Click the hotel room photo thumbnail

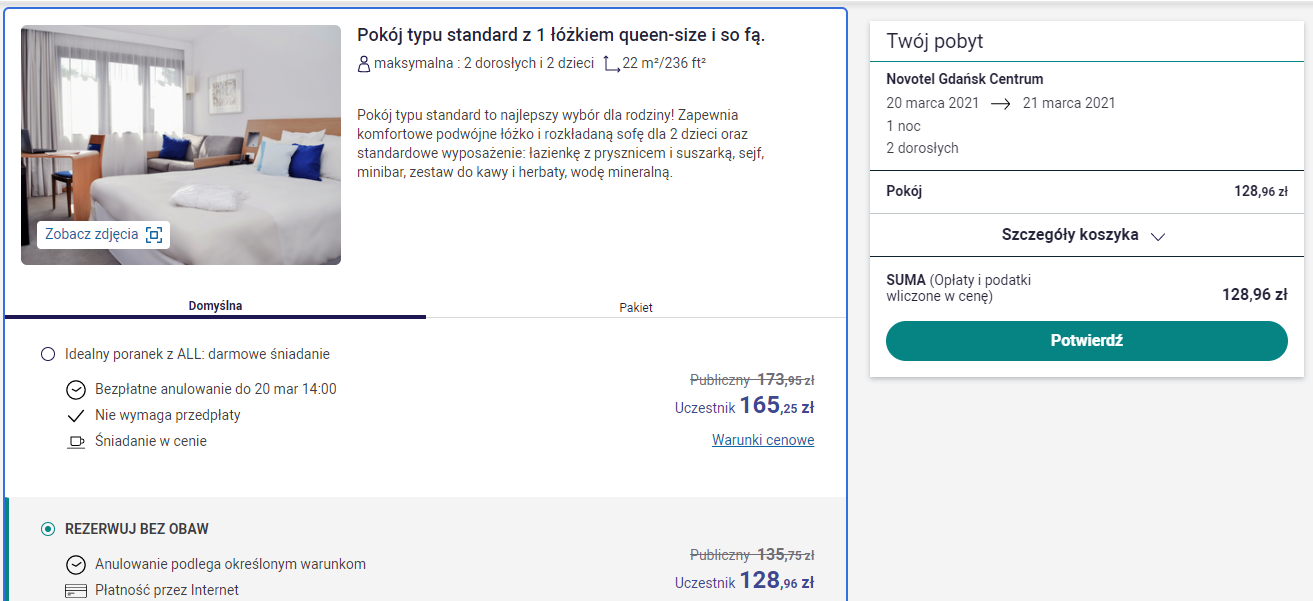point(181,145)
